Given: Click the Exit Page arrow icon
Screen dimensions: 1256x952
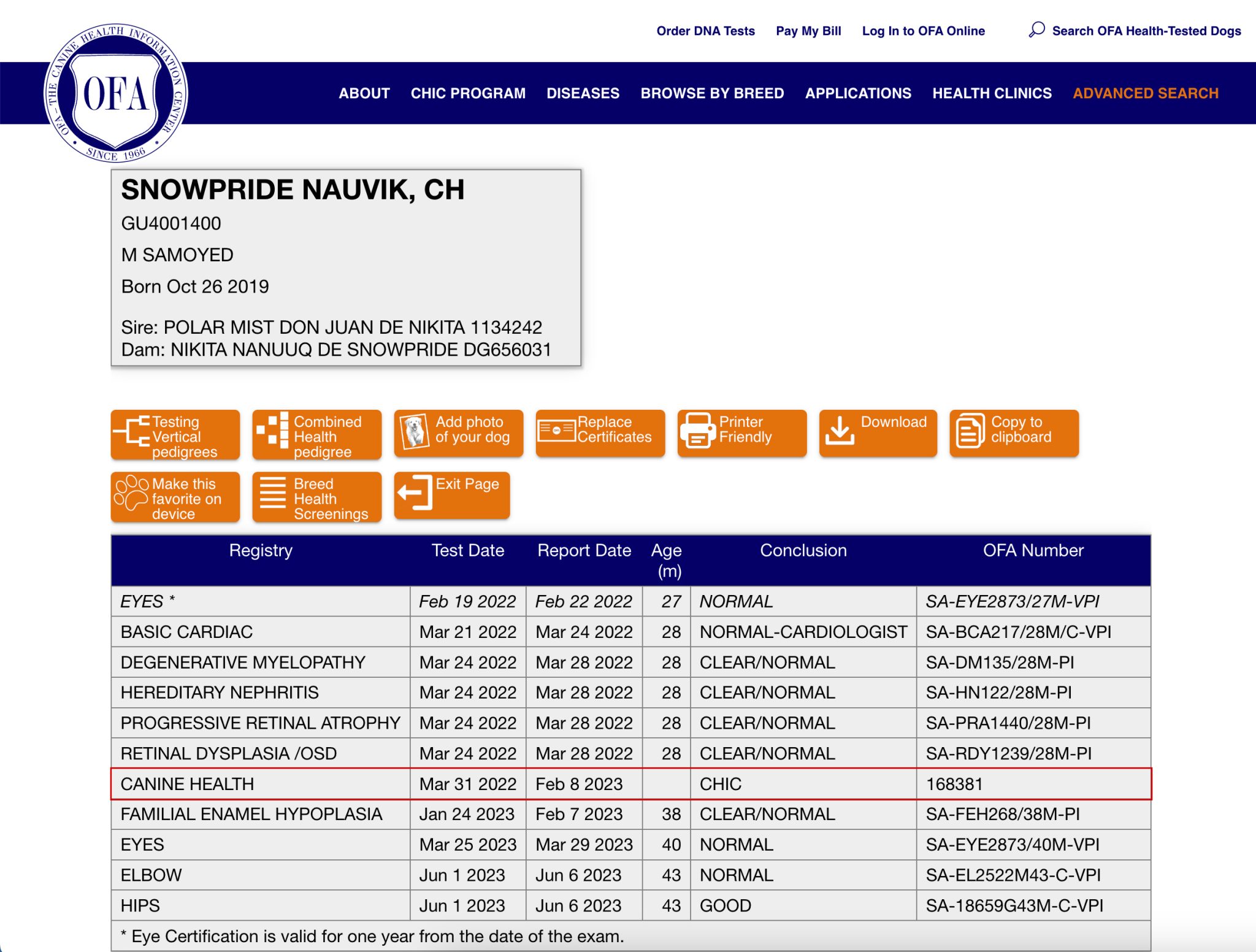Looking at the screenshot, I should click(x=415, y=493).
